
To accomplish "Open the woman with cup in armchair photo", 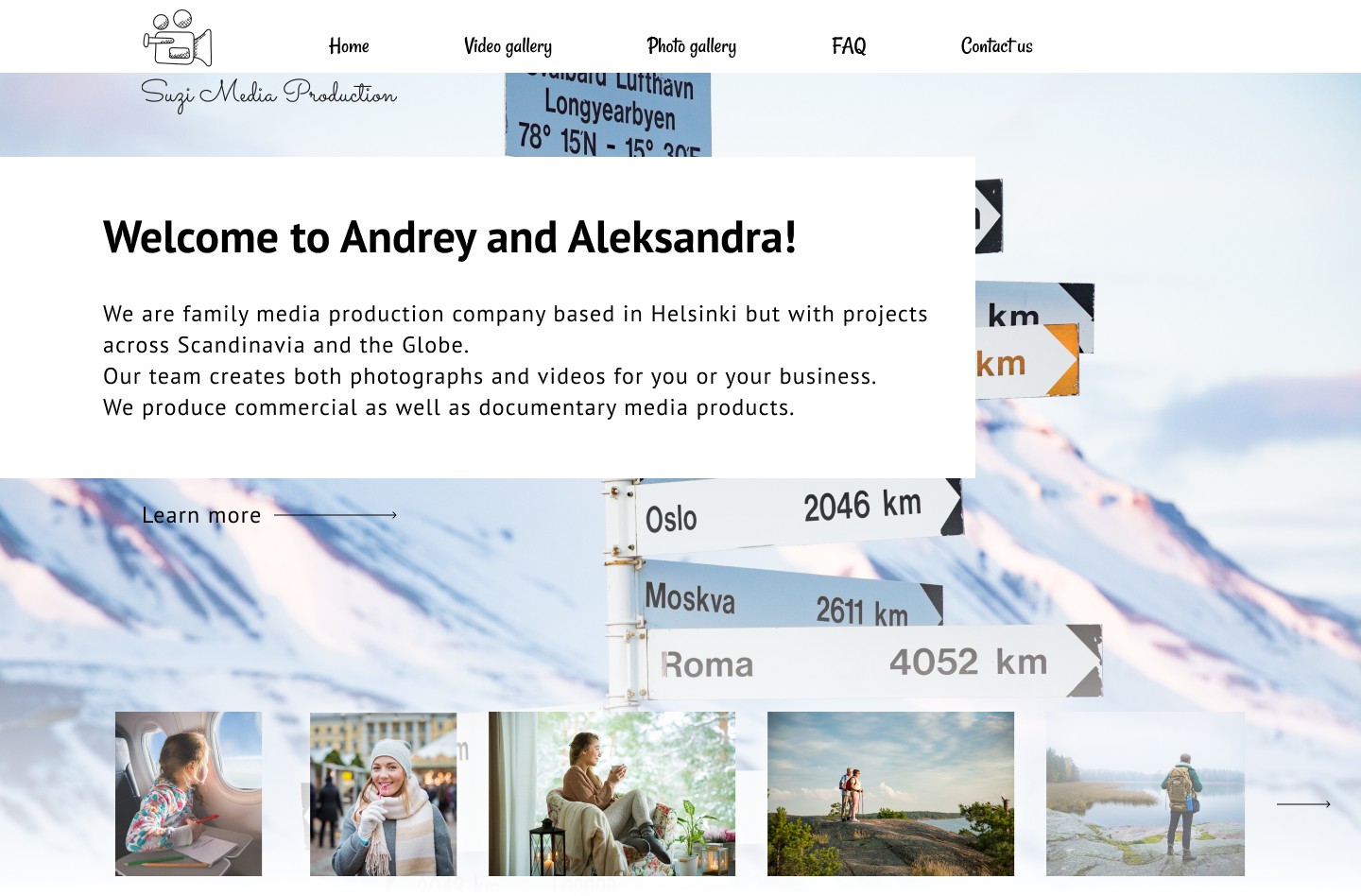I will pyautogui.click(x=612, y=794).
